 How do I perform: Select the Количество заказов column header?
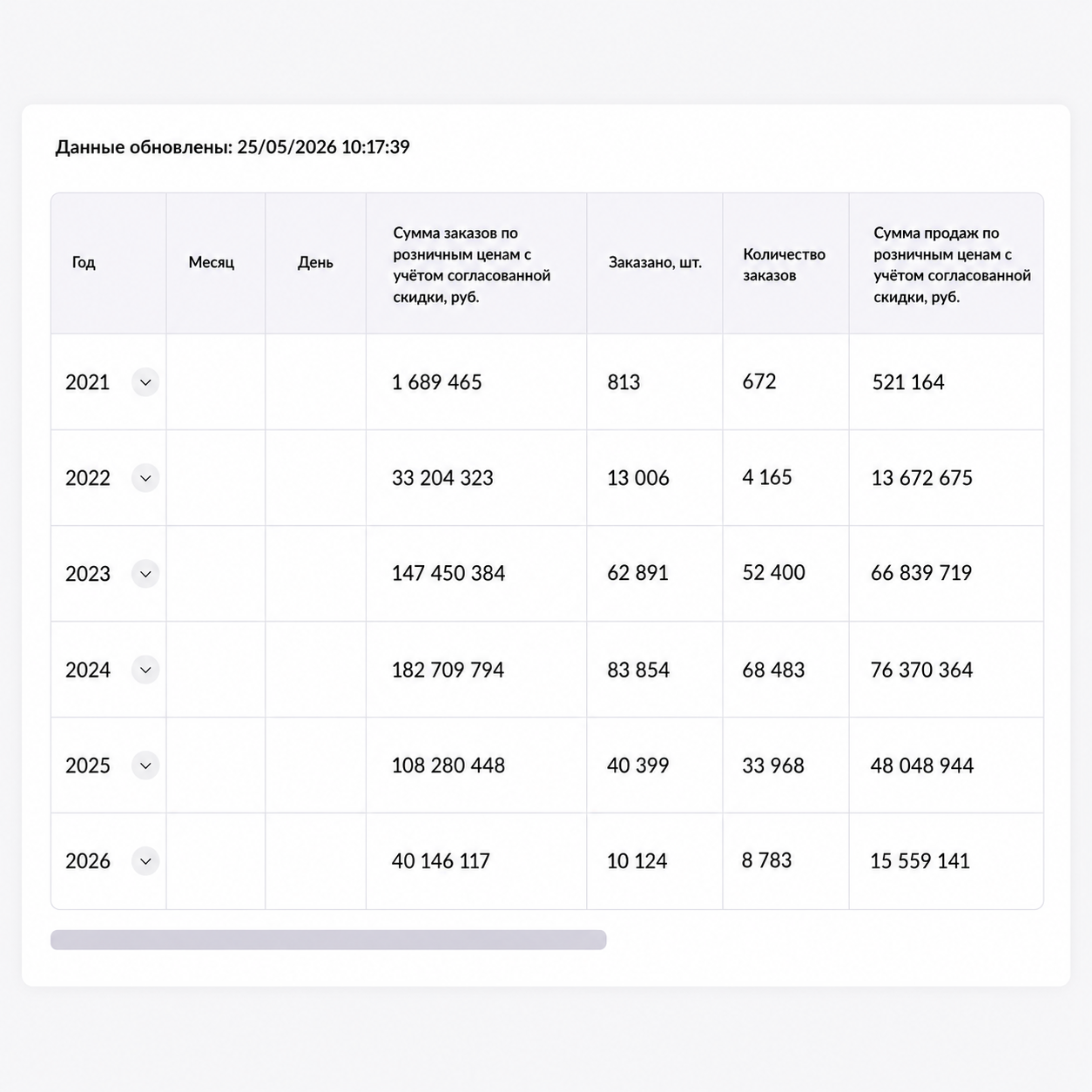tap(785, 265)
